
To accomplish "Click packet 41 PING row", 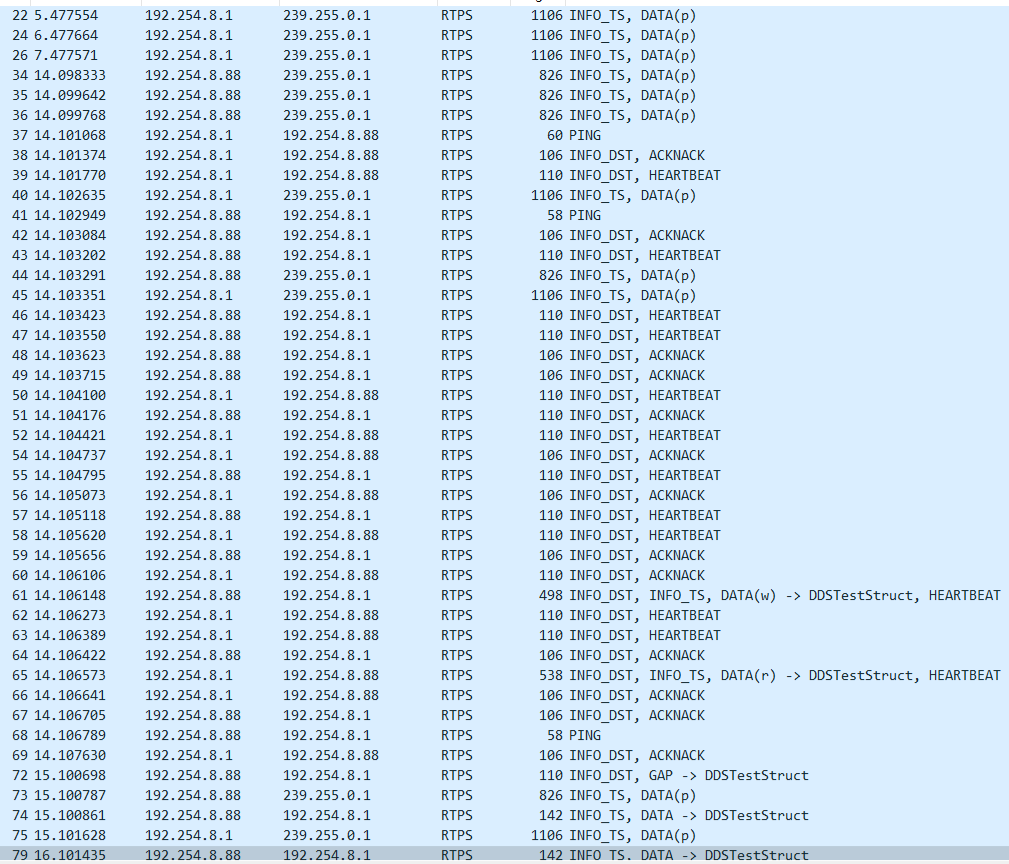I will (x=400, y=215).
